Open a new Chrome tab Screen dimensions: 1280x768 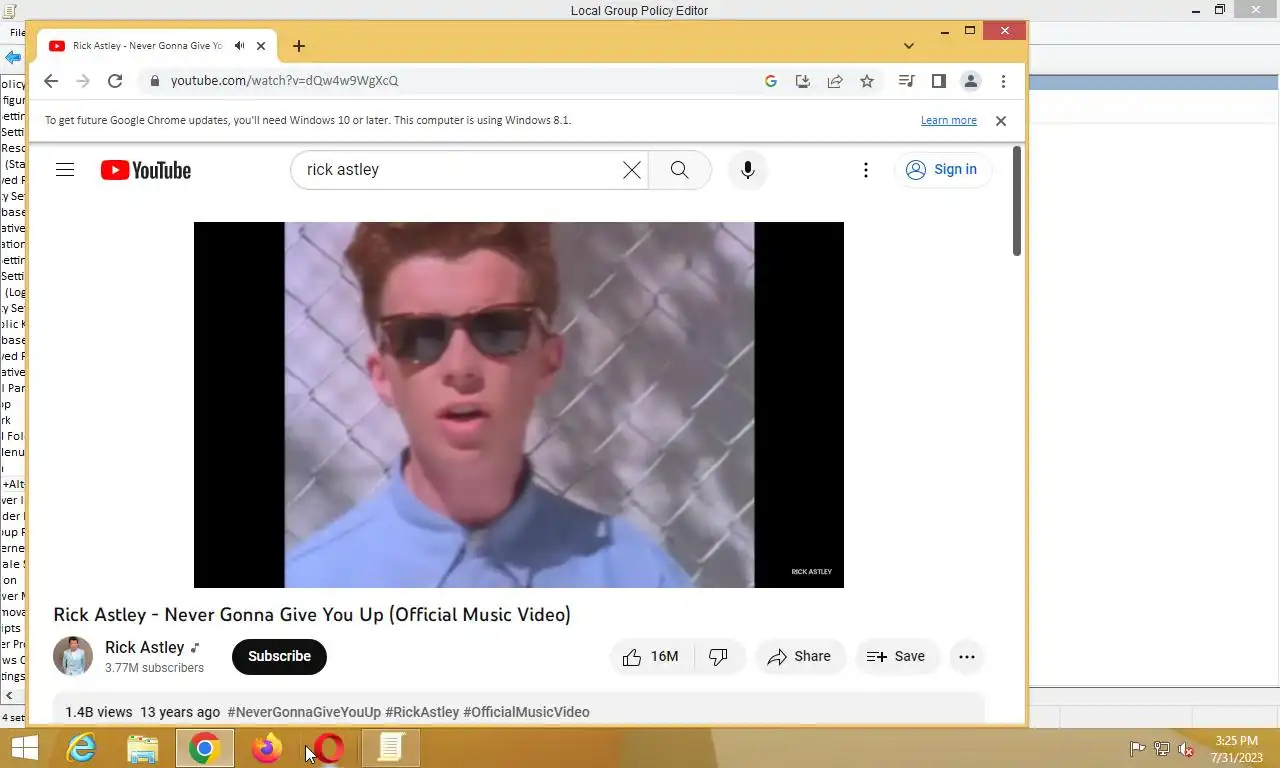299,46
